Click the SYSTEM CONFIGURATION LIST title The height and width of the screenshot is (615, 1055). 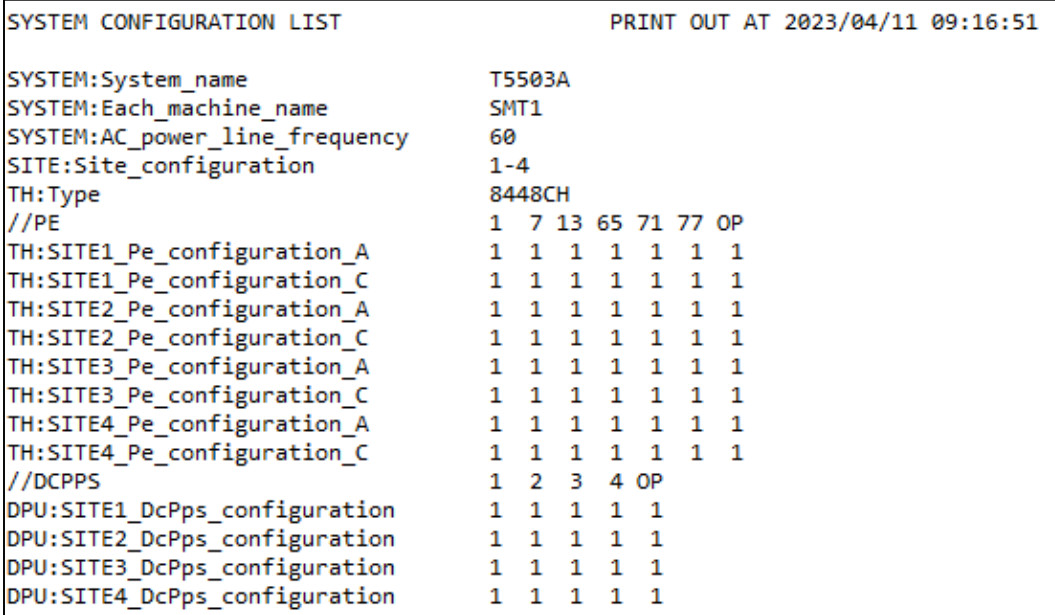pyautogui.click(x=172, y=21)
